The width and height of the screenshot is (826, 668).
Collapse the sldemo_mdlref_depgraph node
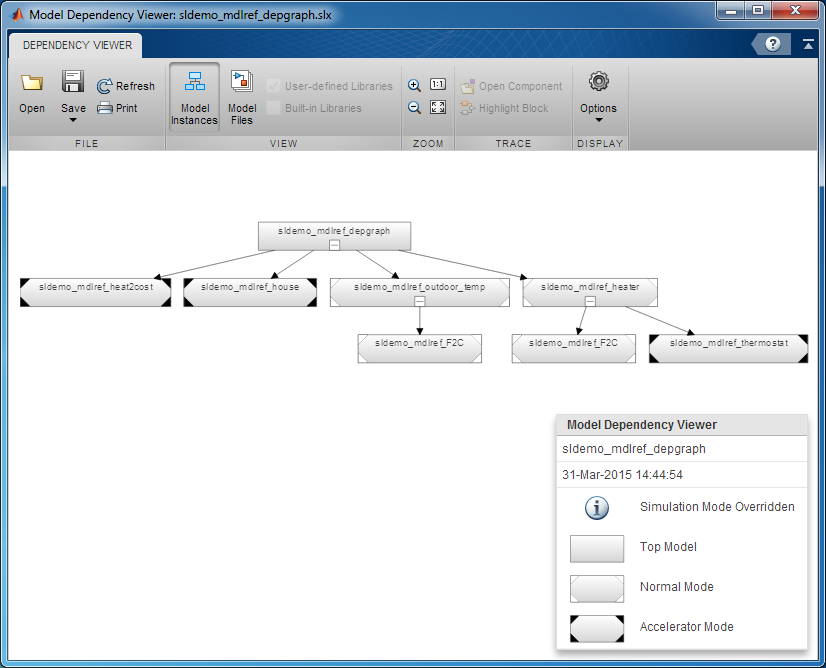[x=334, y=245]
